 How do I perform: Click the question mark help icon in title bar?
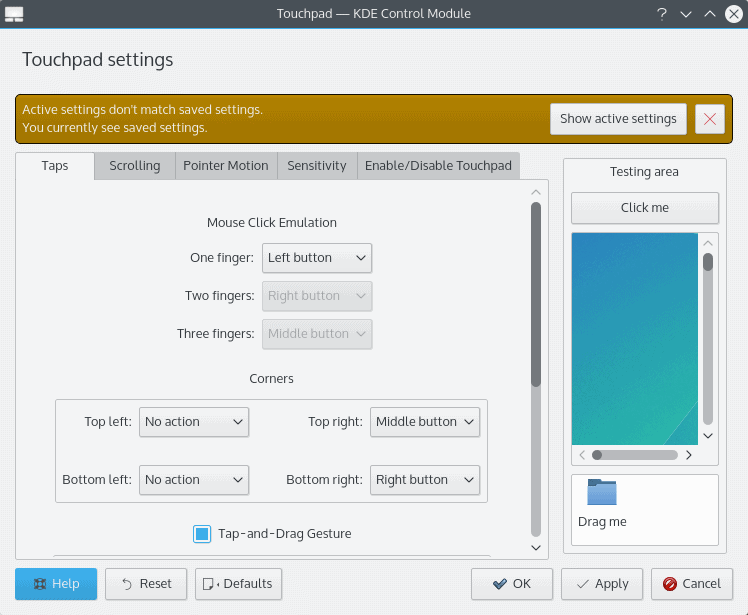coord(661,14)
